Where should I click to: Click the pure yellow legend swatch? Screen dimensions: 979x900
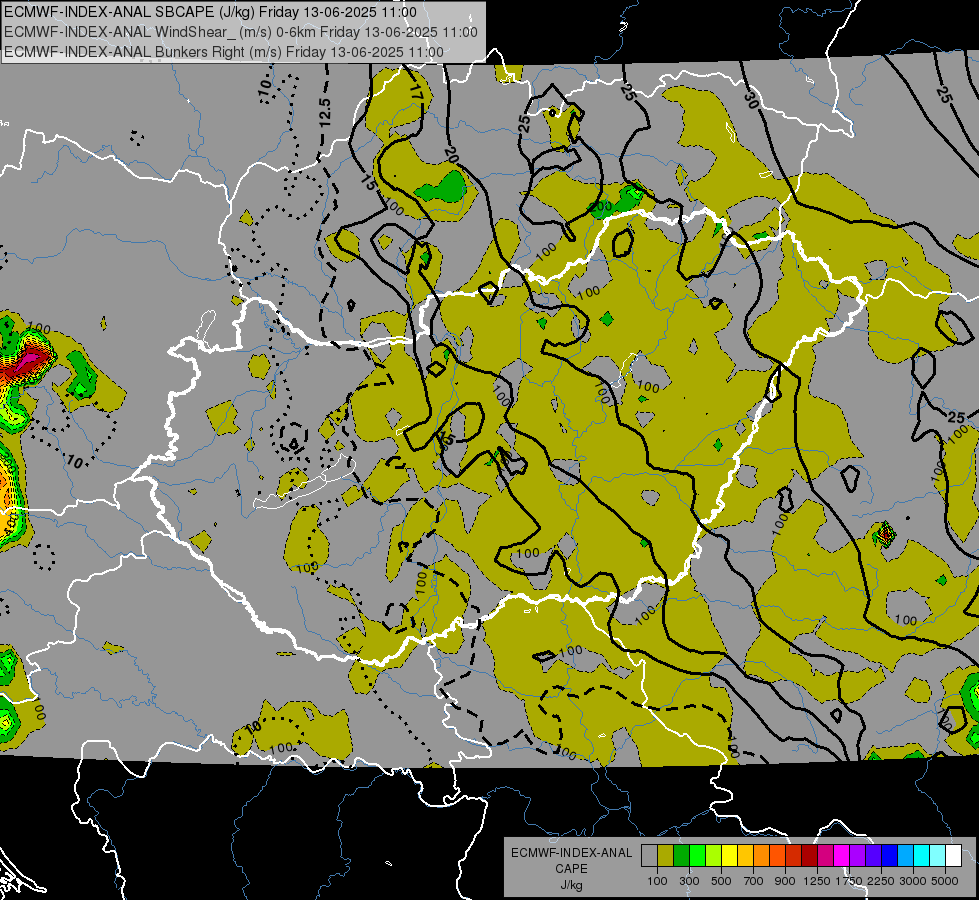(x=729, y=856)
